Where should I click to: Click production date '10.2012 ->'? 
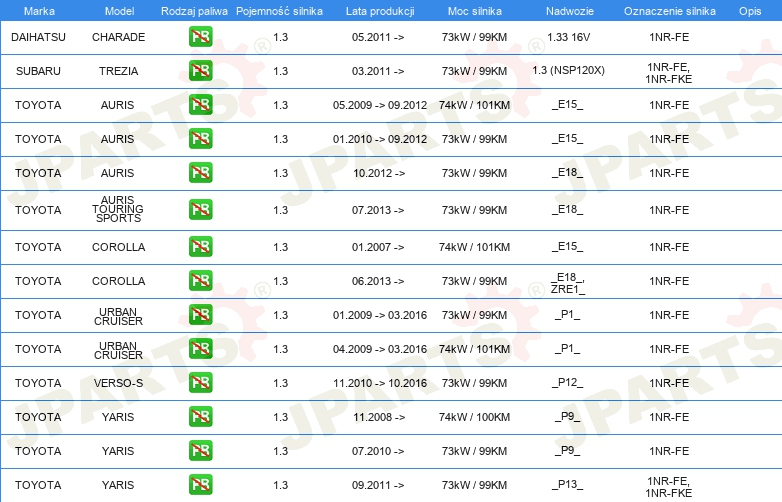379,173
